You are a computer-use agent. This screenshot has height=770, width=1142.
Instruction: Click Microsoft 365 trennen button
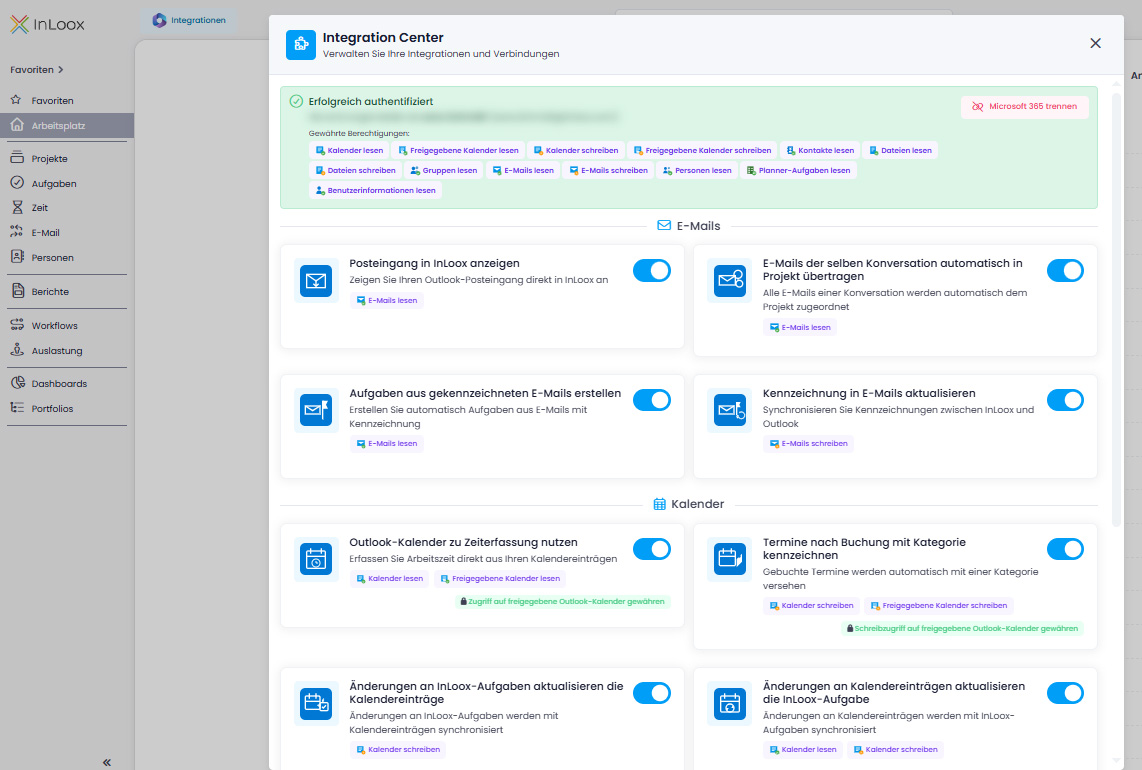(x=1025, y=106)
